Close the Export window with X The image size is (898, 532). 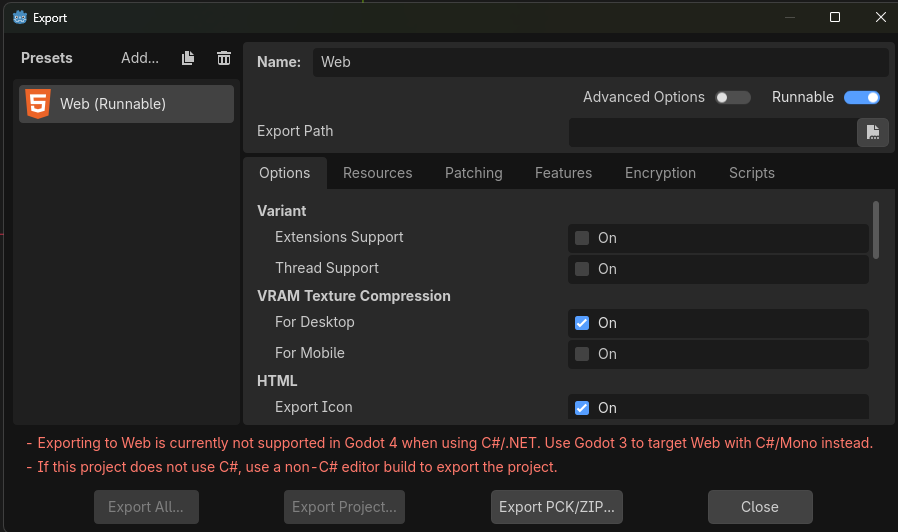pyautogui.click(x=881, y=17)
